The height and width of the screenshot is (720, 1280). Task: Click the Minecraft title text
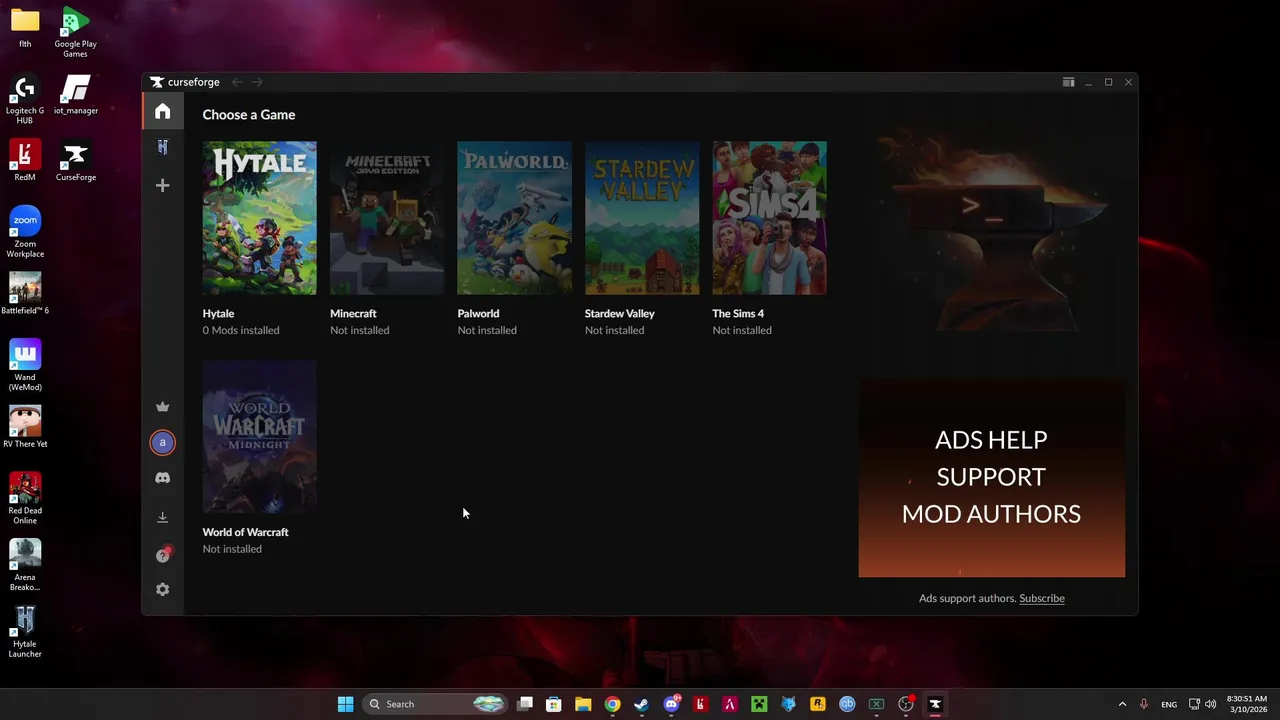coord(353,313)
